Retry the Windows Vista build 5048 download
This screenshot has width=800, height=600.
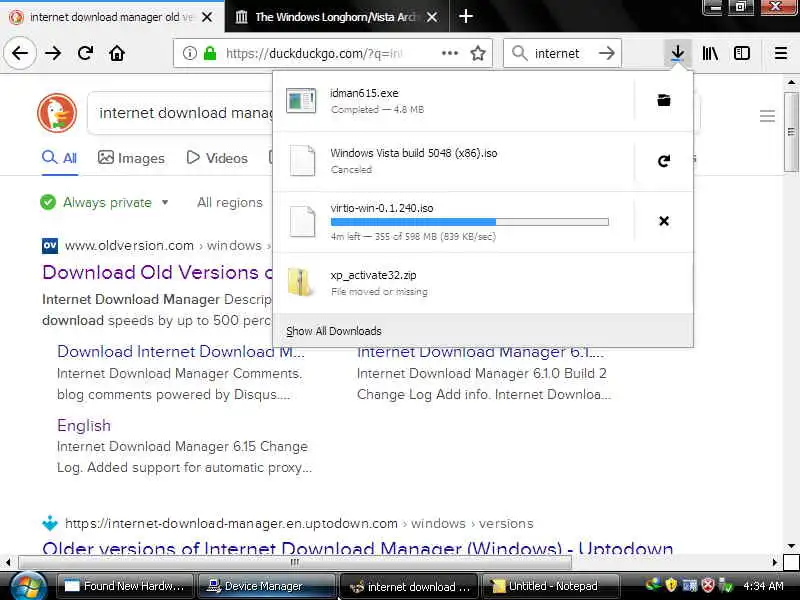[x=664, y=161]
